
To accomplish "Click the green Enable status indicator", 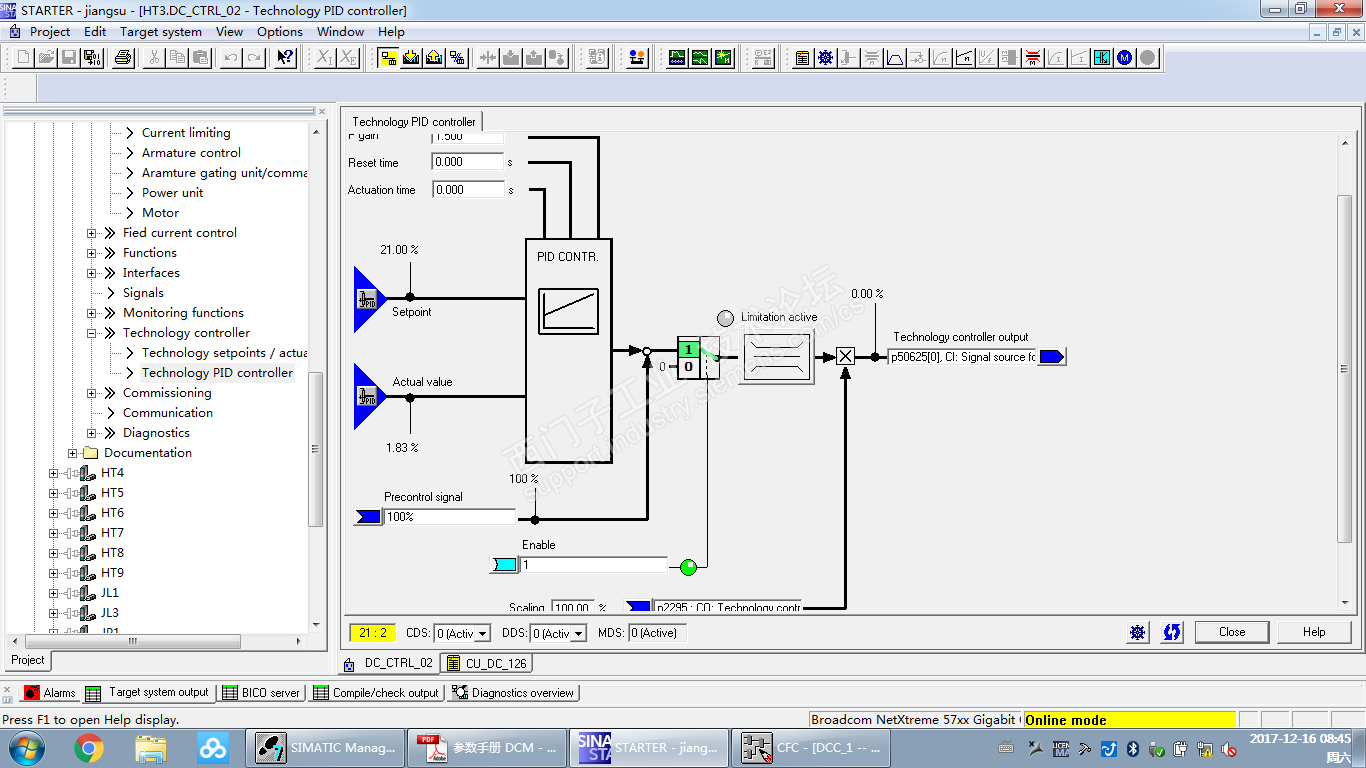I will pos(688,567).
